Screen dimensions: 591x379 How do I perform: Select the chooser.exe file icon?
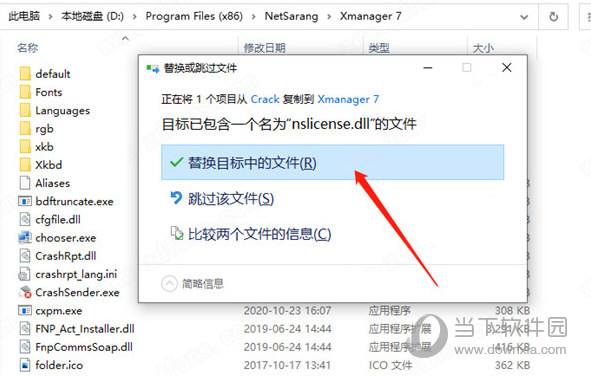(x=25, y=238)
